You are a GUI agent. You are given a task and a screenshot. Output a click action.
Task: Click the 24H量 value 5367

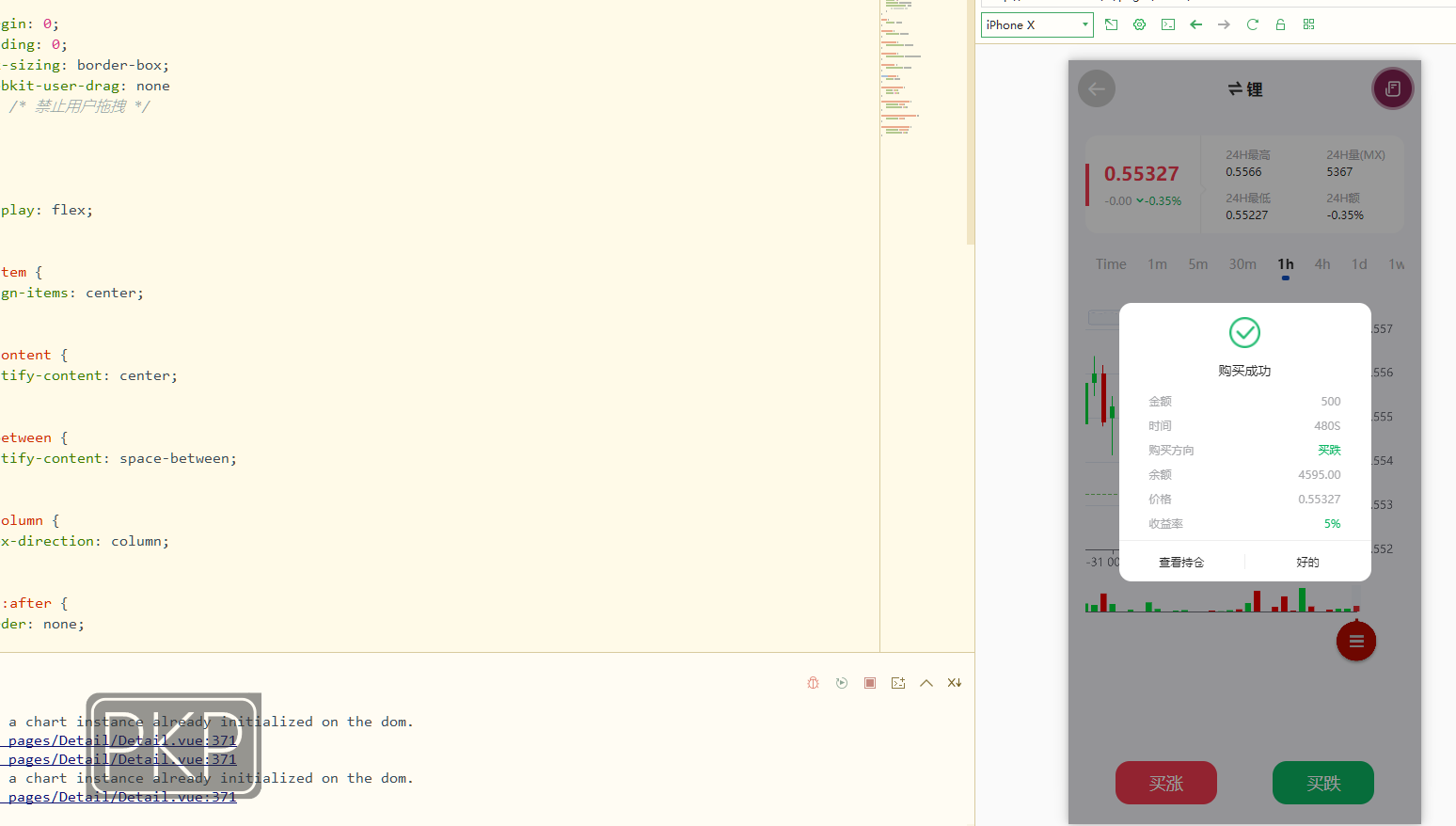pos(1339,172)
